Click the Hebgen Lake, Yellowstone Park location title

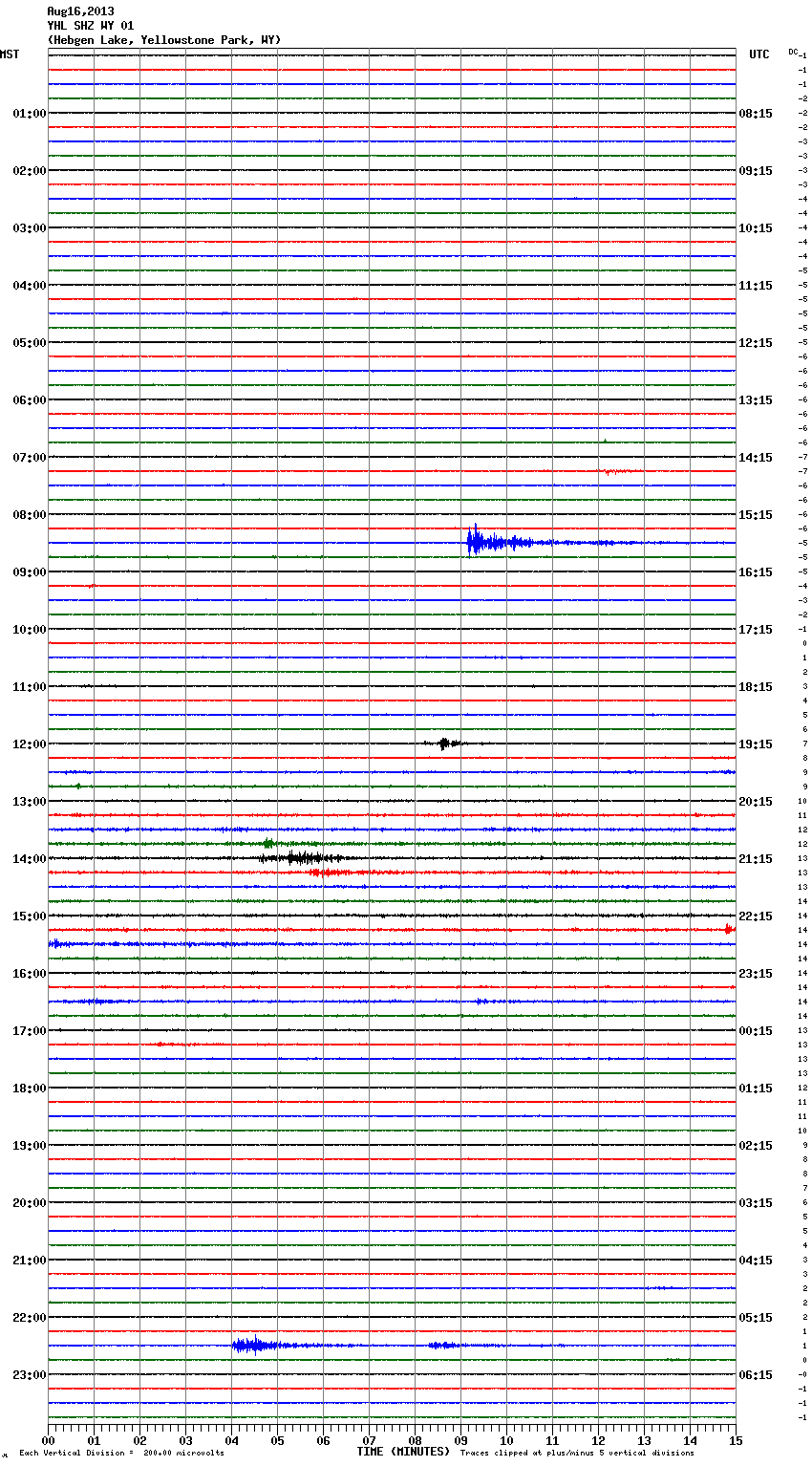pos(164,40)
